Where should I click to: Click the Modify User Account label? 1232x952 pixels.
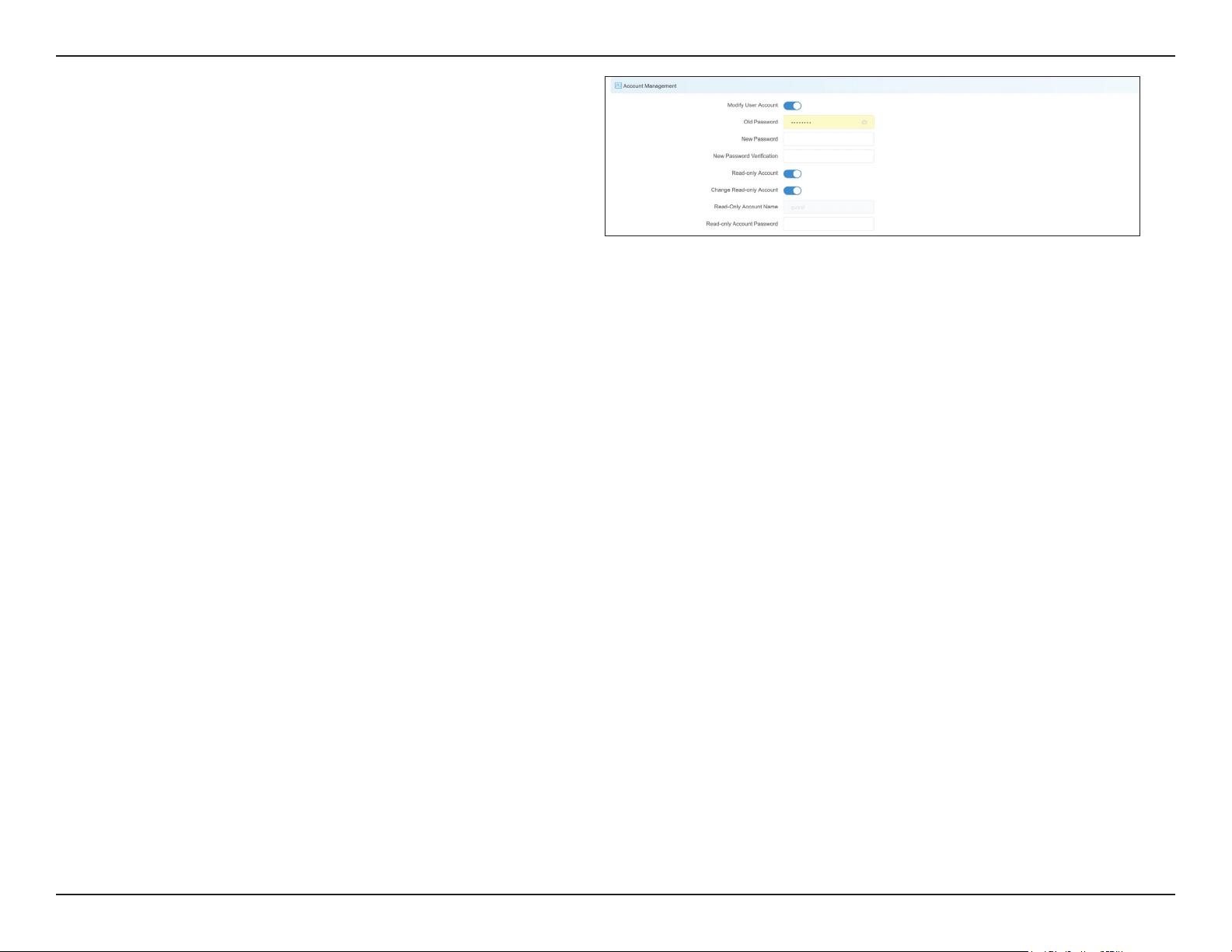point(752,105)
